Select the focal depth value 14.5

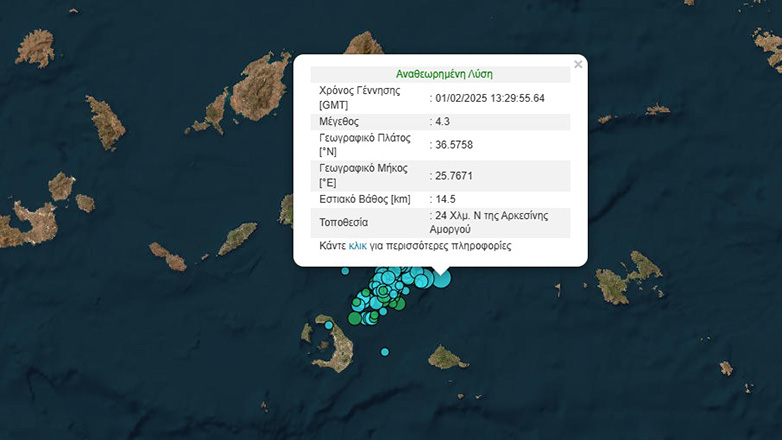pyautogui.click(x=445, y=200)
